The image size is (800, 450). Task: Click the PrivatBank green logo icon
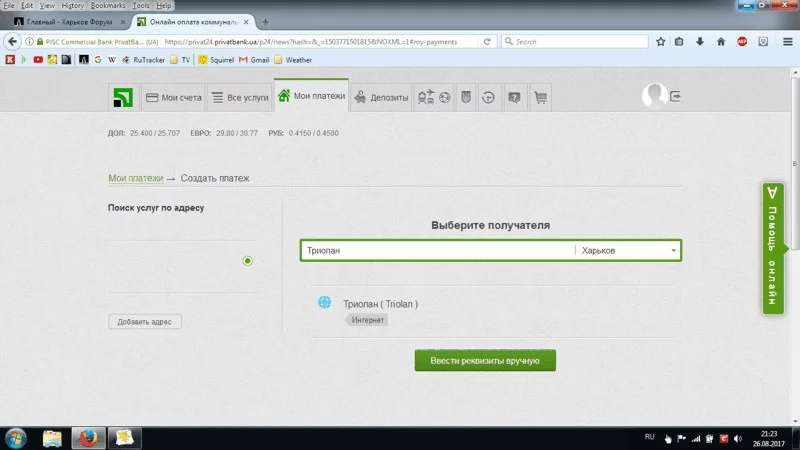(123, 97)
